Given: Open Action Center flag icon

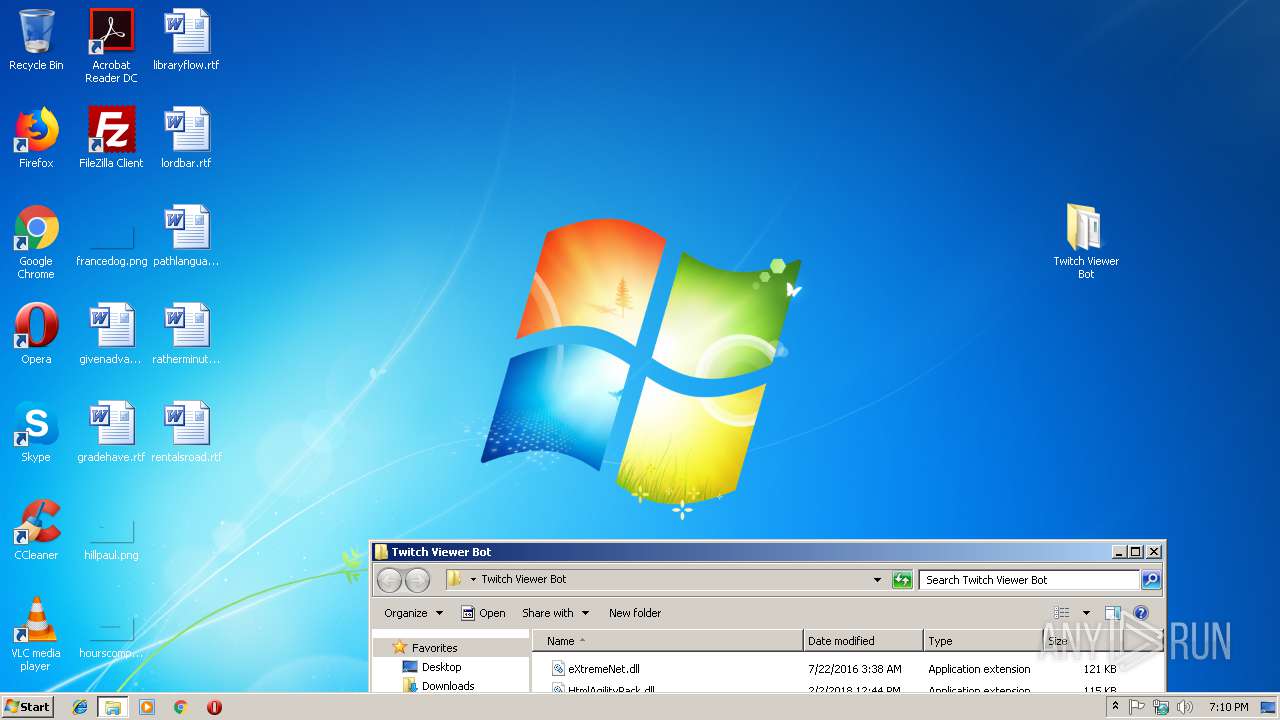Looking at the screenshot, I should tap(1137, 707).
